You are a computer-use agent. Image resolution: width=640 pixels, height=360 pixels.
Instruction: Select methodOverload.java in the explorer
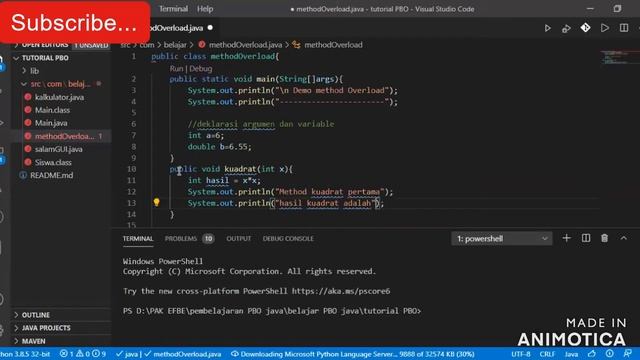(61, 136)
